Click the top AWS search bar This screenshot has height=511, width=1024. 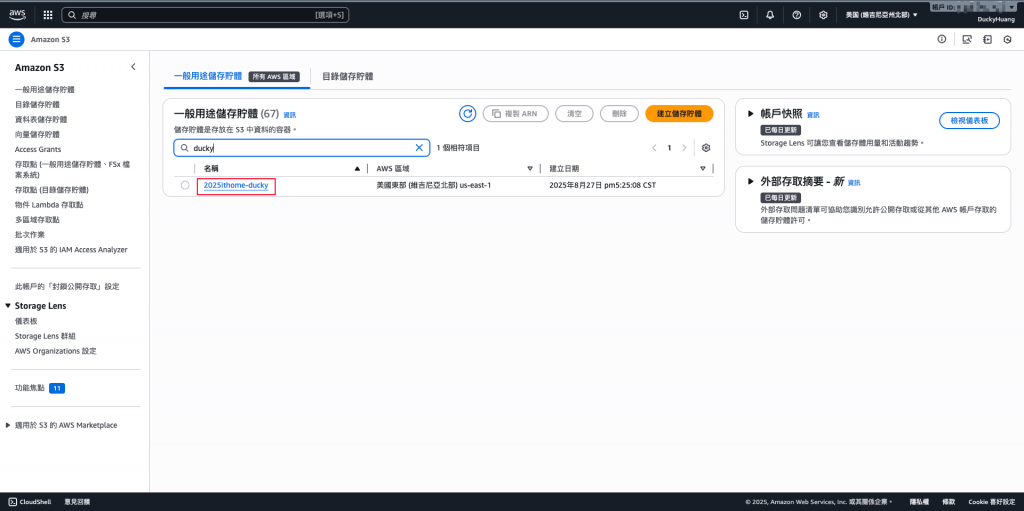pyautogui.click(x=205, y=14)
